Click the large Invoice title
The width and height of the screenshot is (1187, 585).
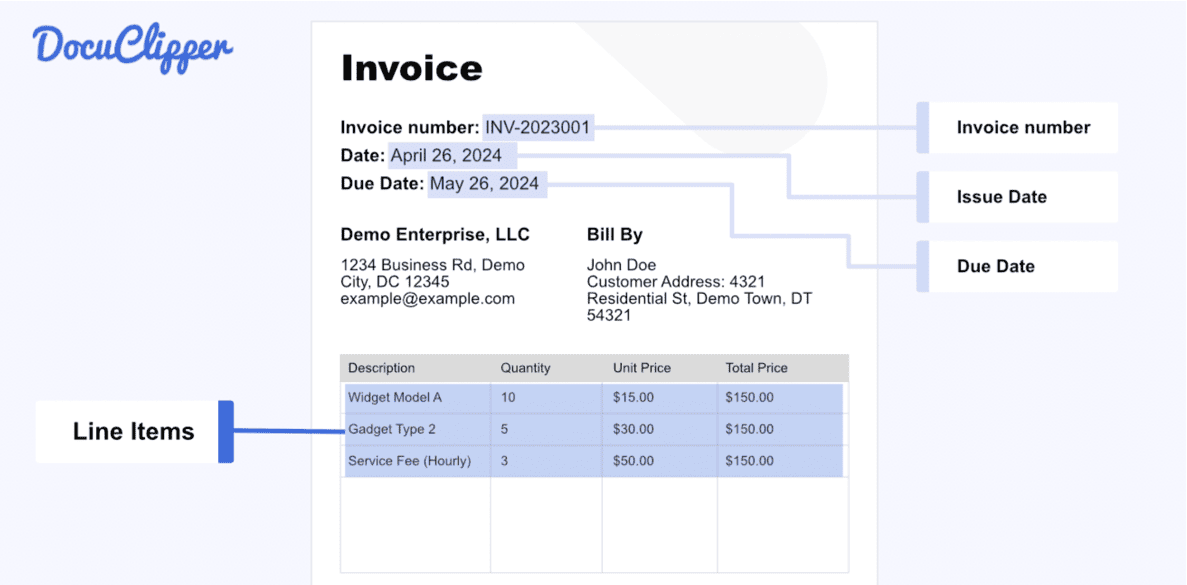coord(411,69)
